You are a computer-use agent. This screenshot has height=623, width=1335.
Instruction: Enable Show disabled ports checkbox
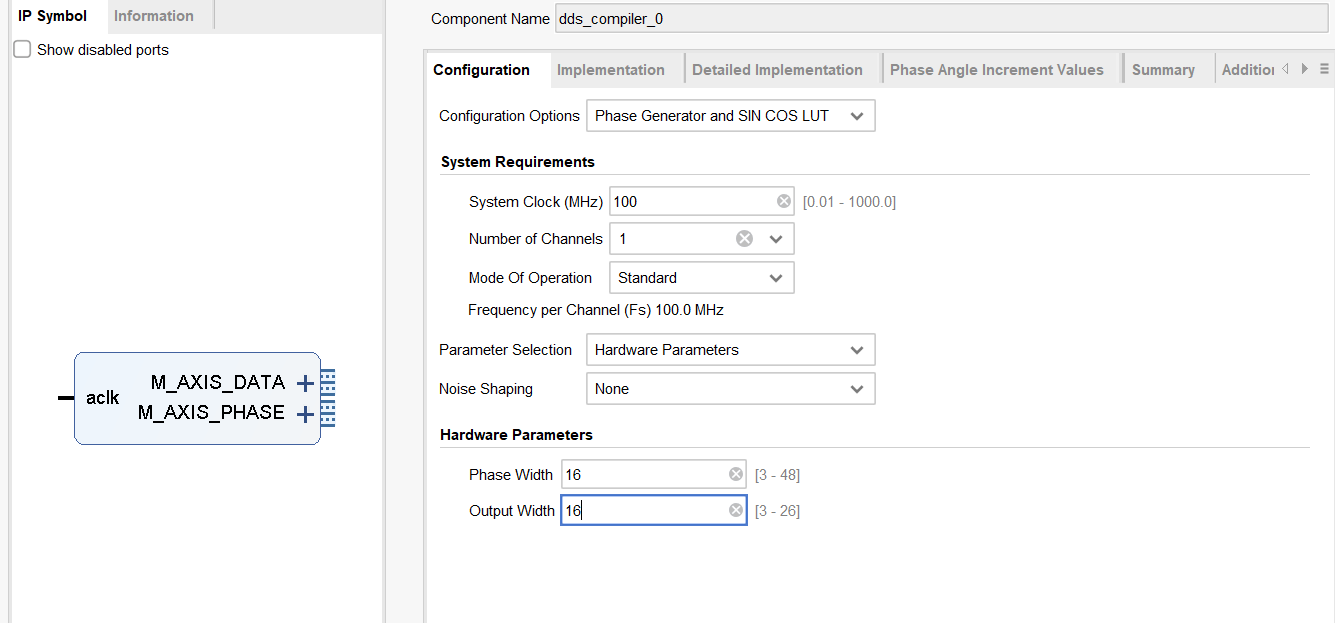[x=22, y=50]
